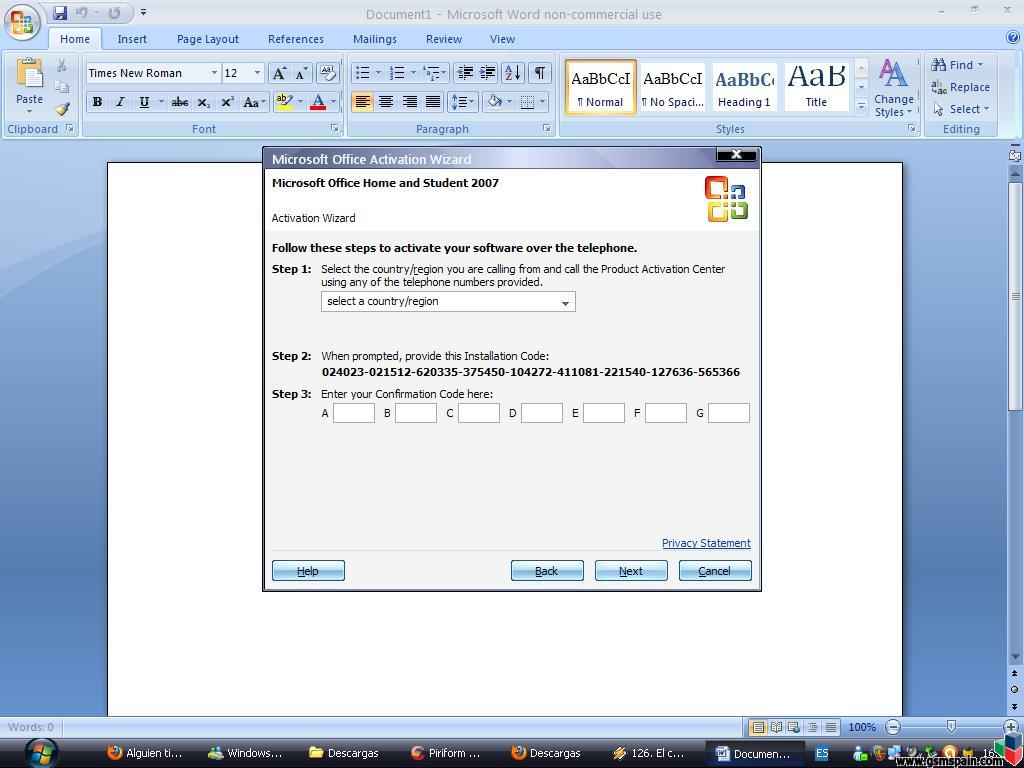Switch to Full Screen Reading view in status bar

coord(776,727)
